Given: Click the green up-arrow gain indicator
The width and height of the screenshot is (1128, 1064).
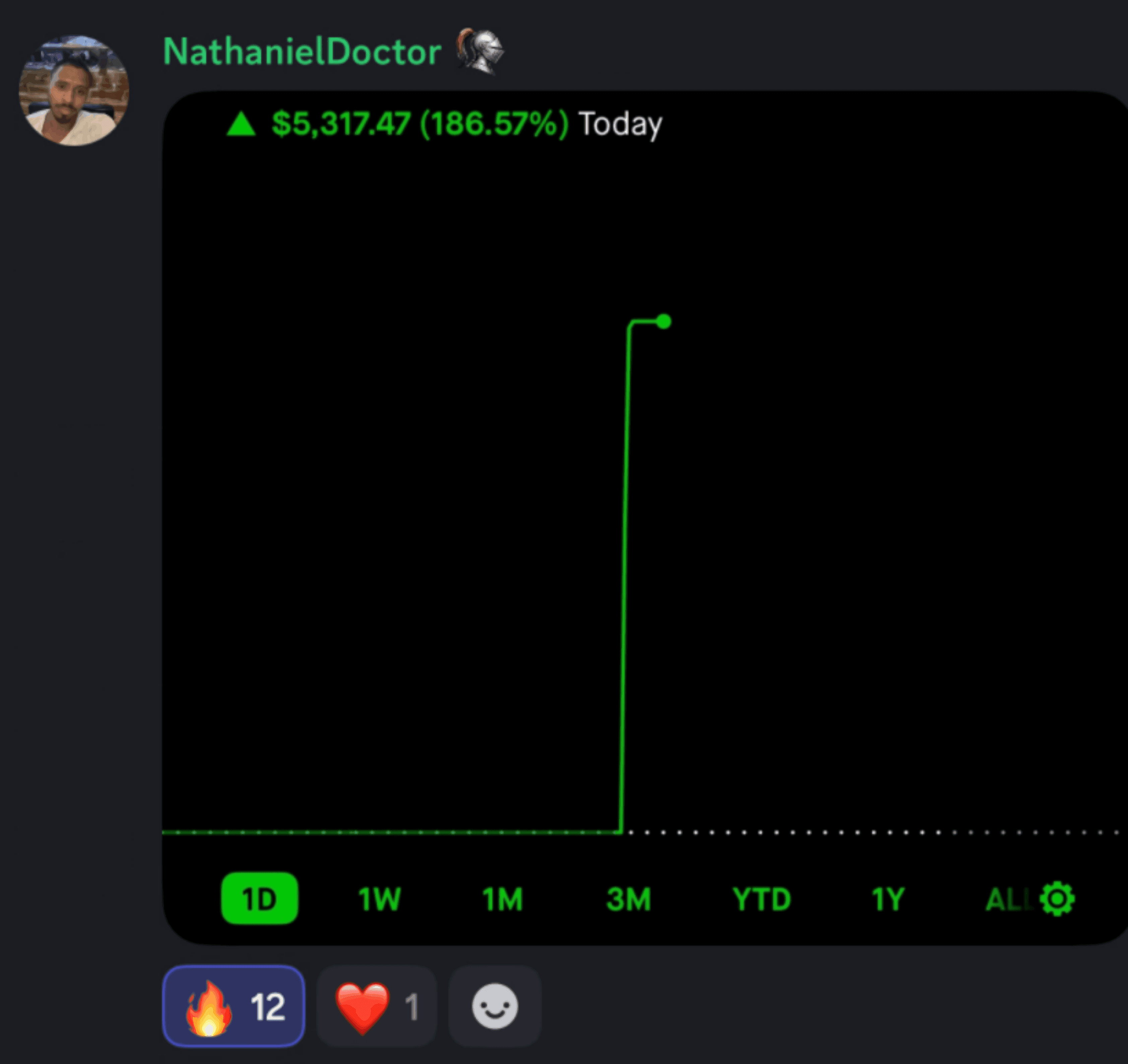Looking at the screenshot, I should pos(241,124).
